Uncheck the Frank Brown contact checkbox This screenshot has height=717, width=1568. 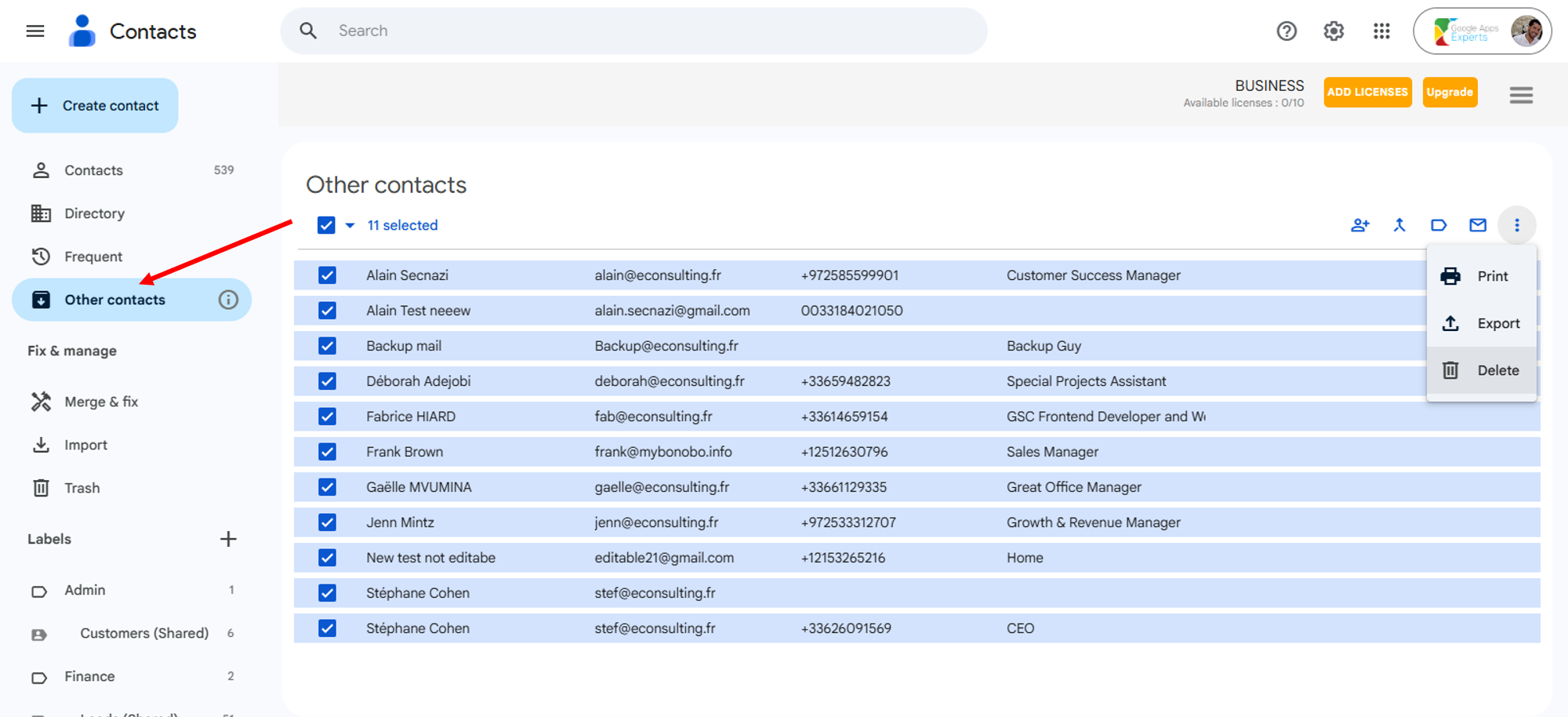pos(327,452)
